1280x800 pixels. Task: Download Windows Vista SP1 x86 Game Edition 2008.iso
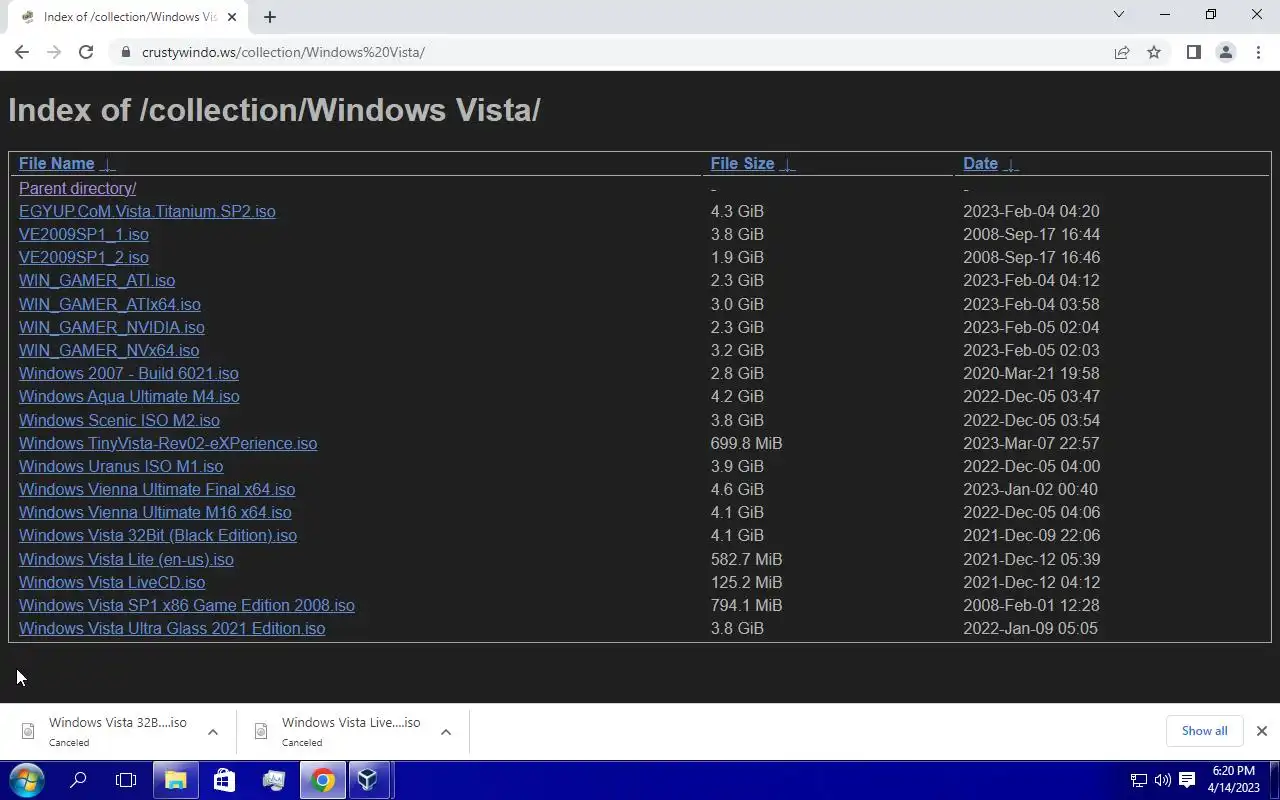tap(187, 605)
